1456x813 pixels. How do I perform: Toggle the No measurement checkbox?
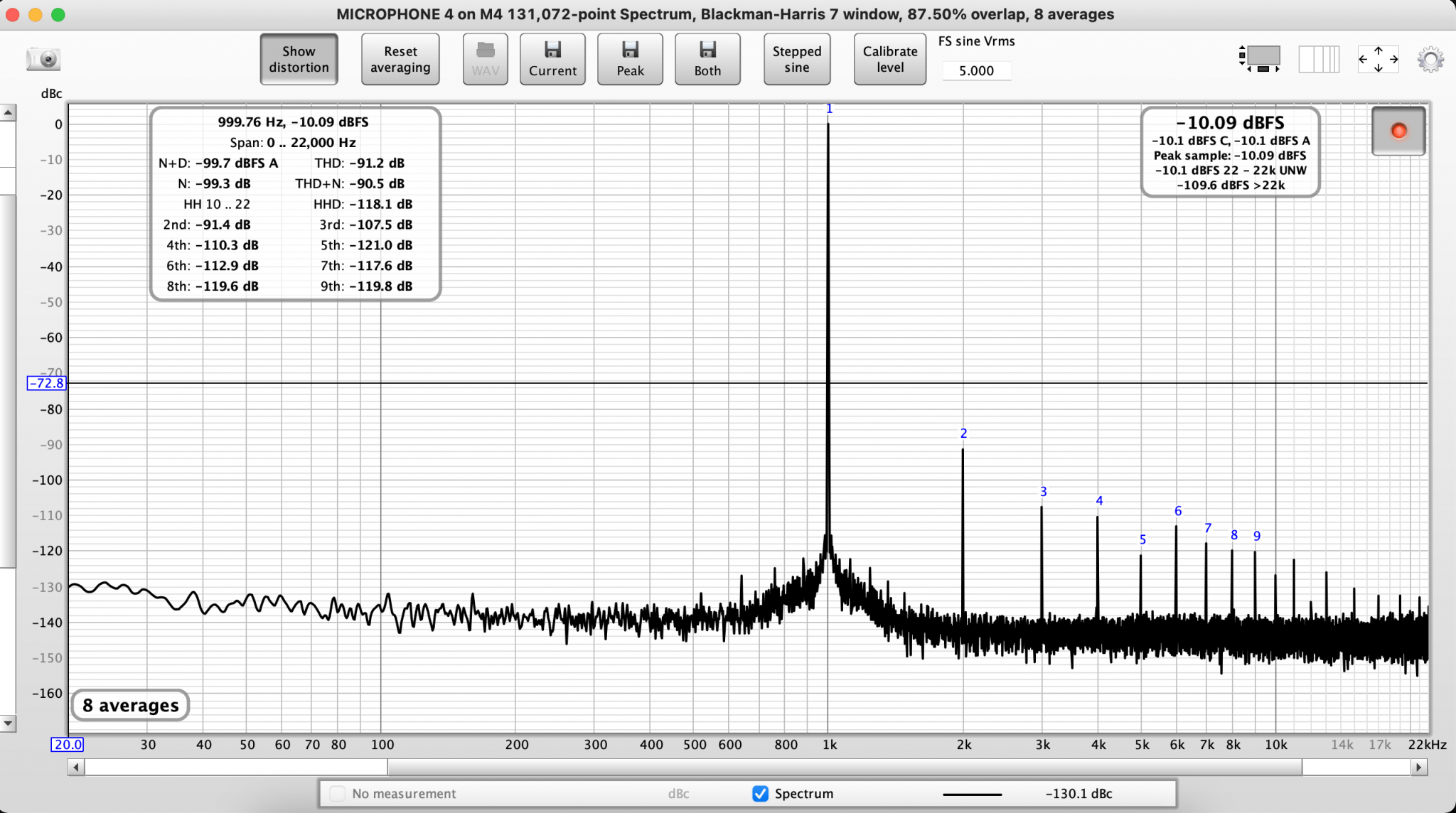[x=338, y=794]
